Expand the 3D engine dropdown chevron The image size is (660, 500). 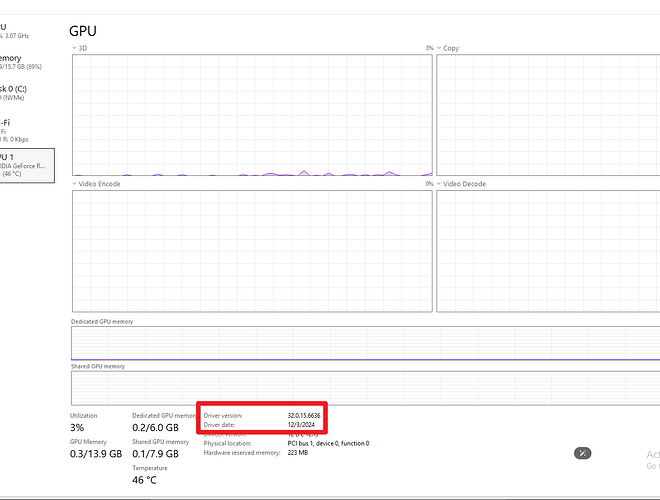click(75, 48)
